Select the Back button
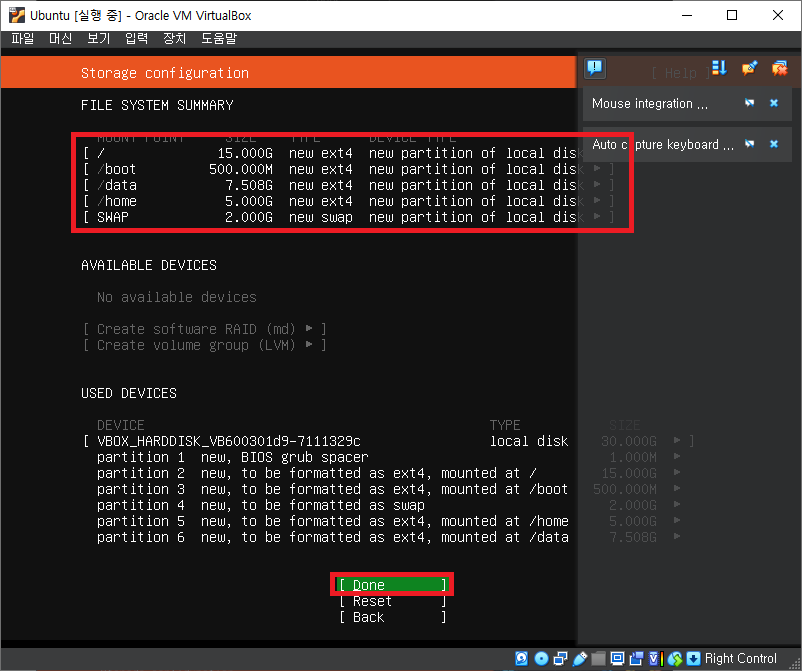The image size is (802, 671). pyautogui.click(x=393, y=617)
